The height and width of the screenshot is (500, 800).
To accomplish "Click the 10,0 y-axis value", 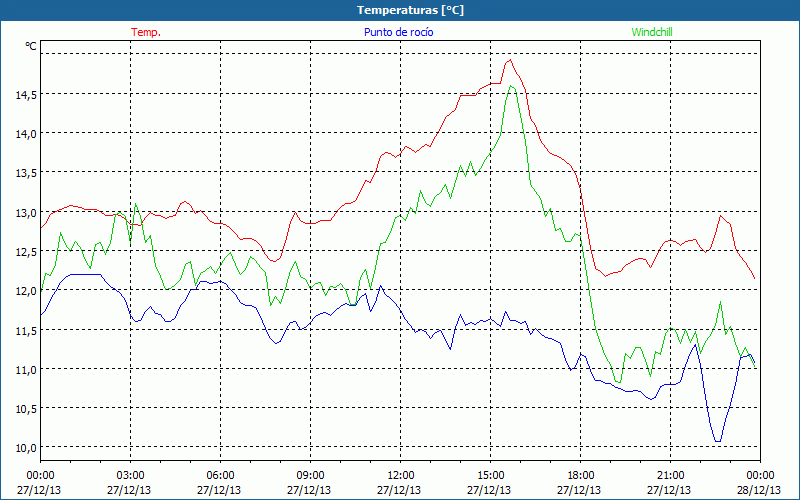I will pyautogui.click(x=25, y=447).
